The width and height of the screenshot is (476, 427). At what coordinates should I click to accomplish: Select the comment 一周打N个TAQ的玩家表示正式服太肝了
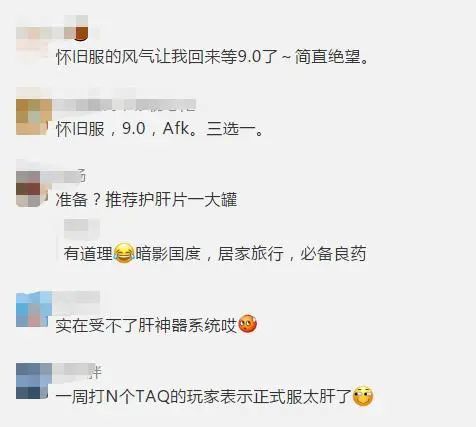[214, 397]
